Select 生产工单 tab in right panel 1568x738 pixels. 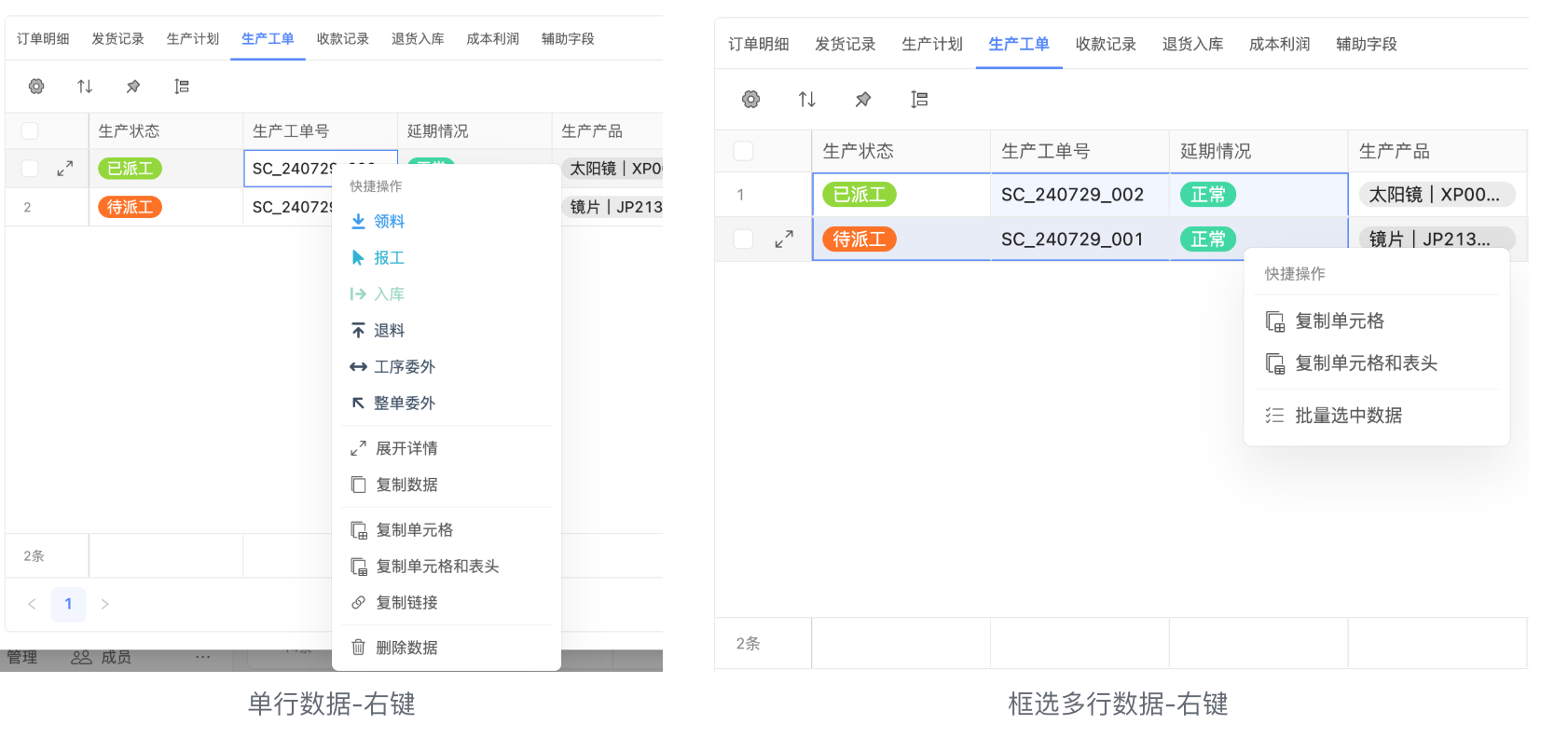coord(1019,45)
